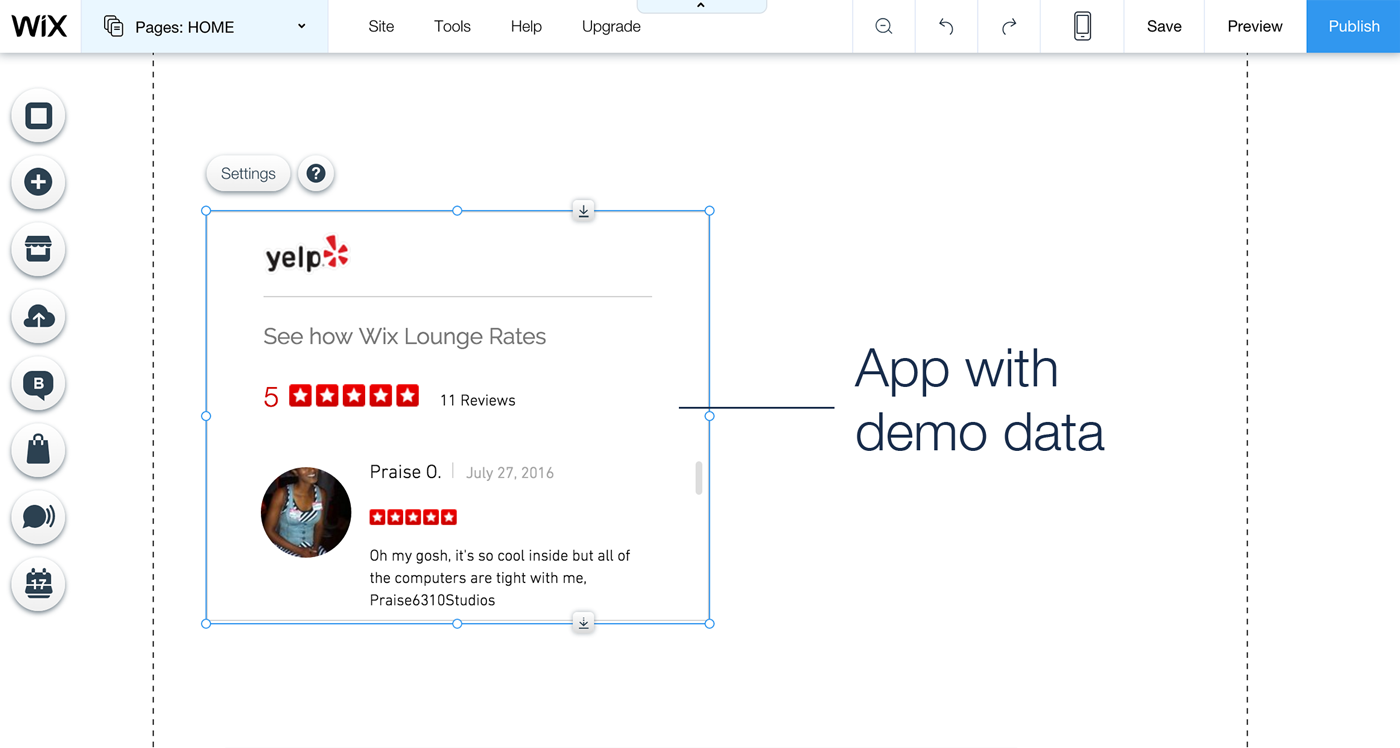Open the Site menu

pos(381,27)
